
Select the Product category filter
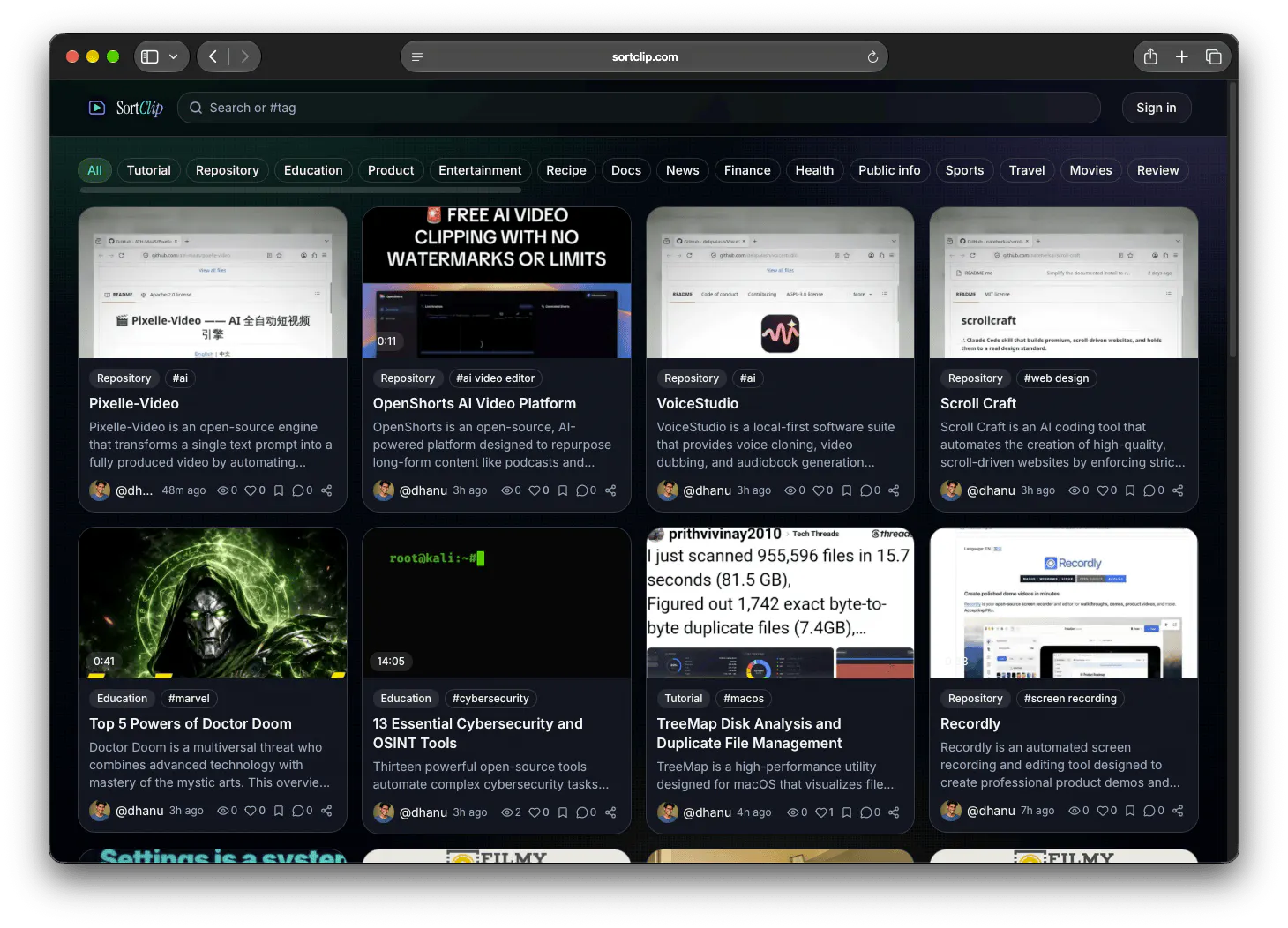[x=391, y=170]
